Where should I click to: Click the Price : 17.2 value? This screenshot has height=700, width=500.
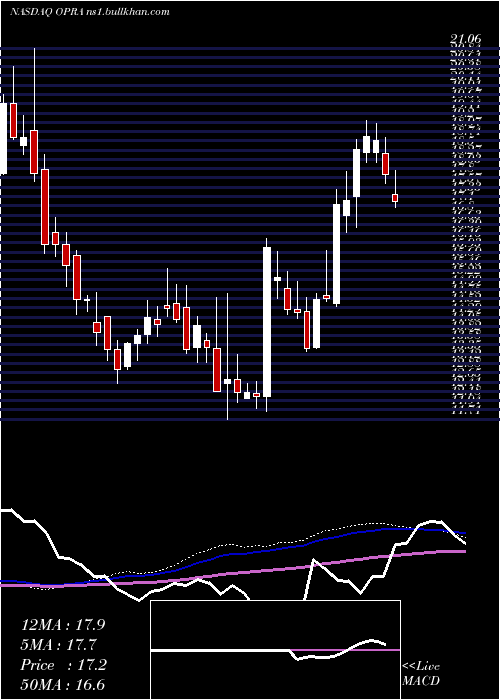[x=63, y=665]
